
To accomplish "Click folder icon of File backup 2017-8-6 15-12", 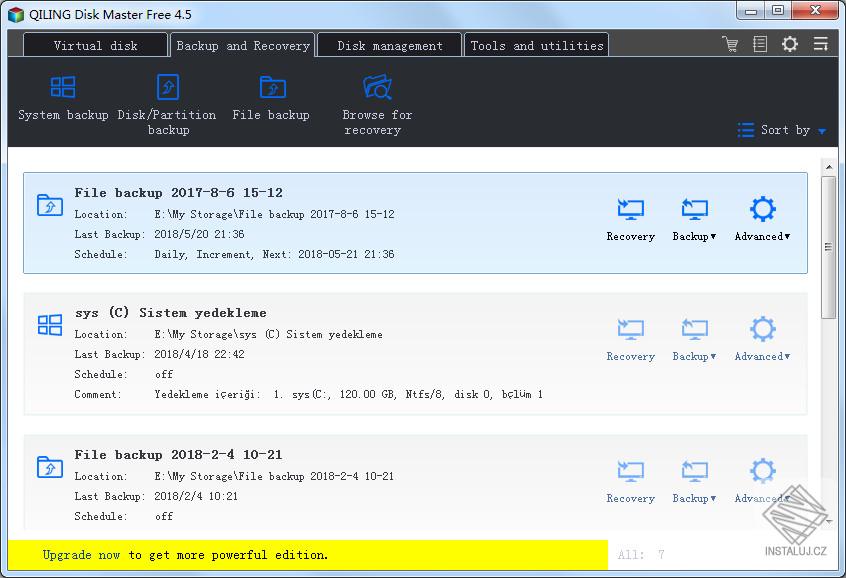I will [50, 205].
